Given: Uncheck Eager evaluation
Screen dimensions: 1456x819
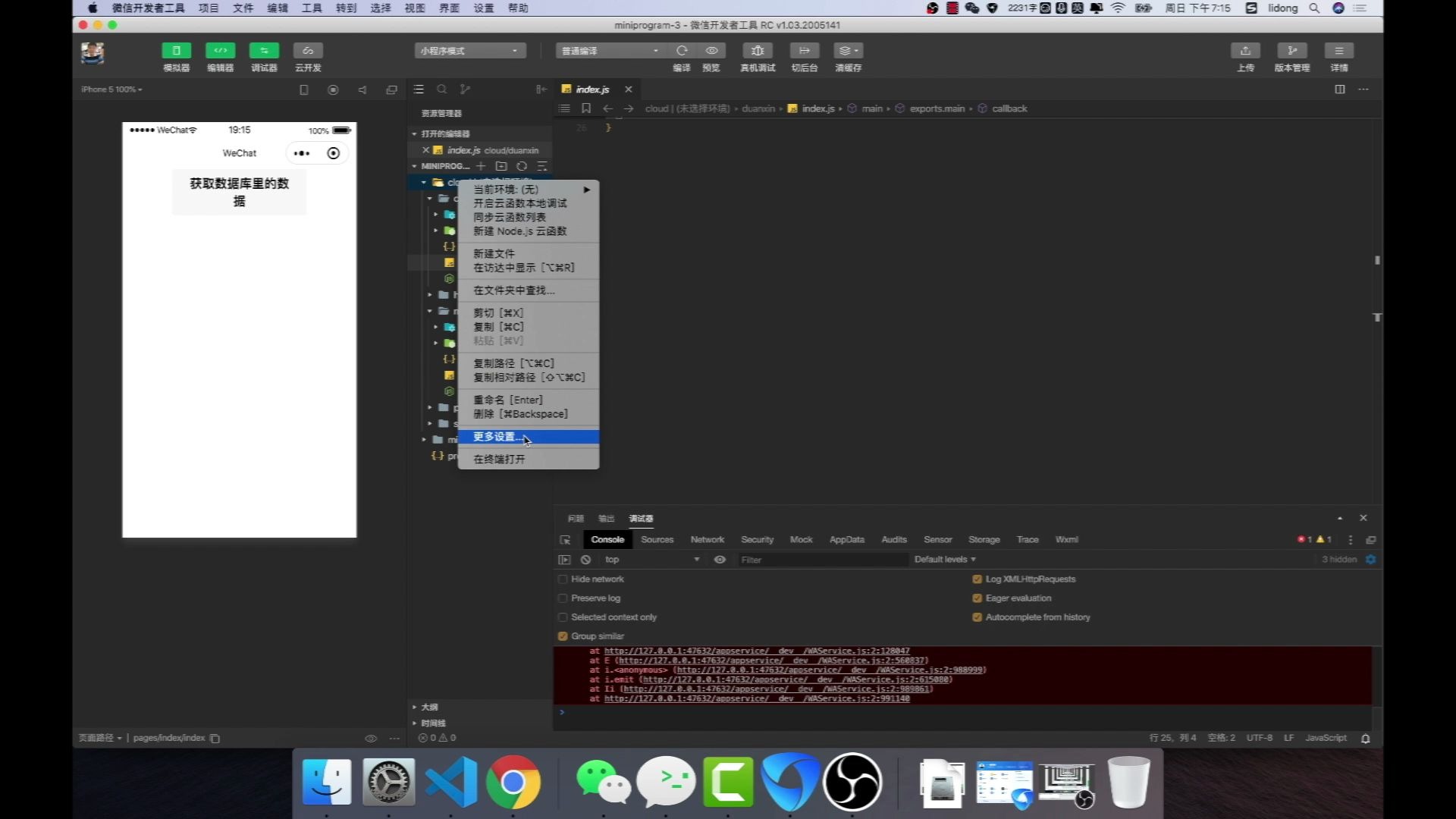Looking at the screenshot, I should click(x=977, y=598).
